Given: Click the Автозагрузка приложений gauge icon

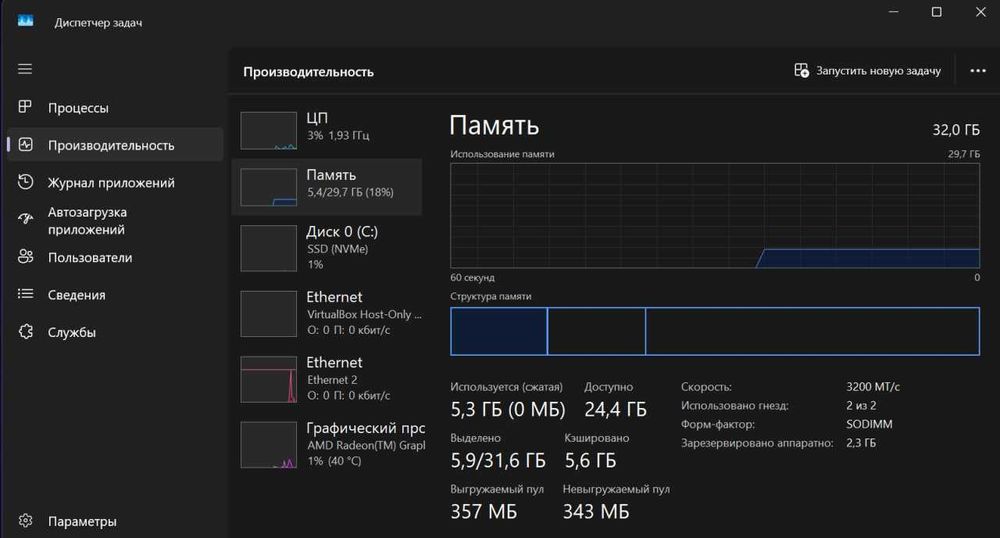Looking at the screenshot, I should [x=26, y=219].
